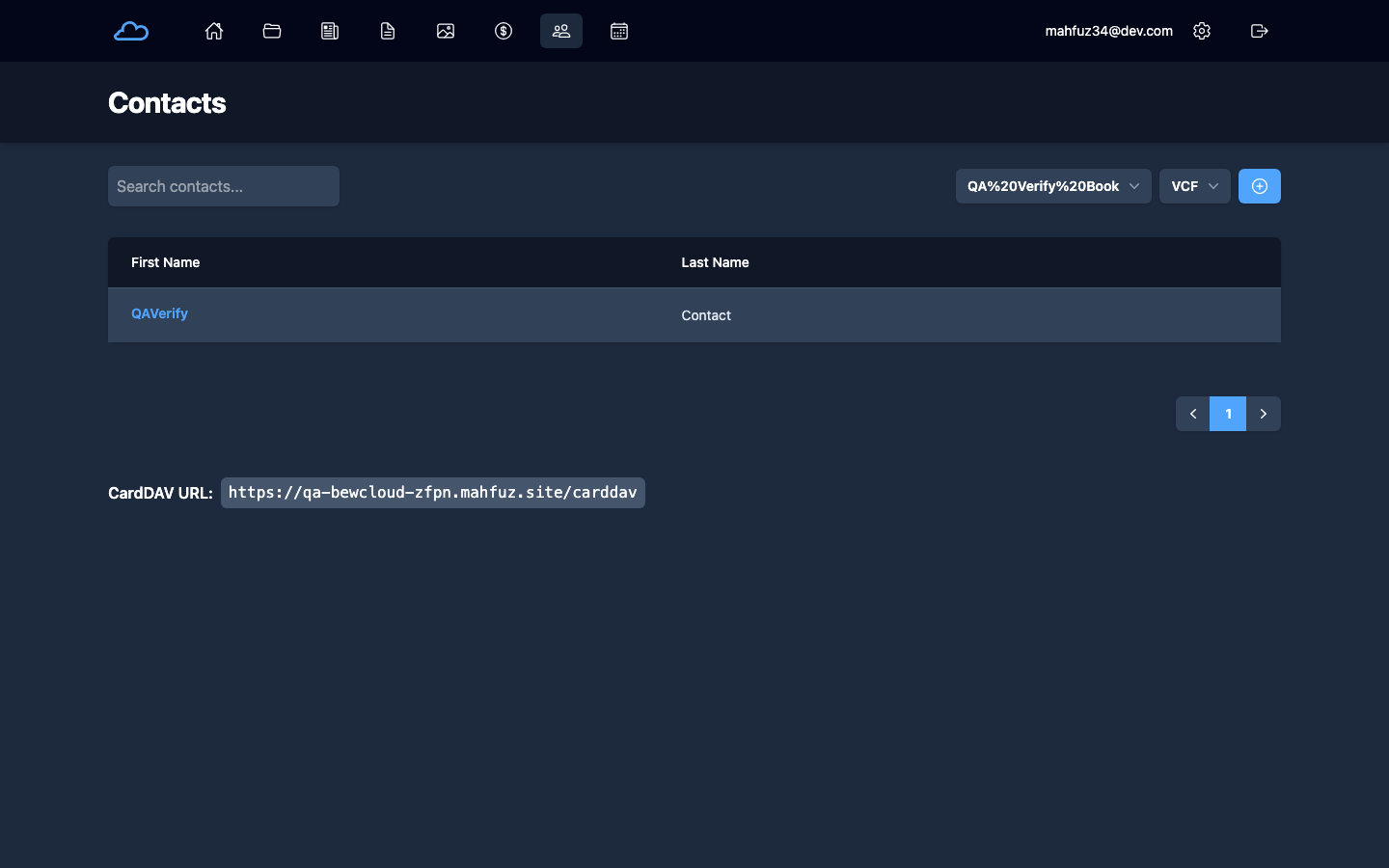Open Settings gear icon
The image size is (1389, 868).
pos(1202,31)
